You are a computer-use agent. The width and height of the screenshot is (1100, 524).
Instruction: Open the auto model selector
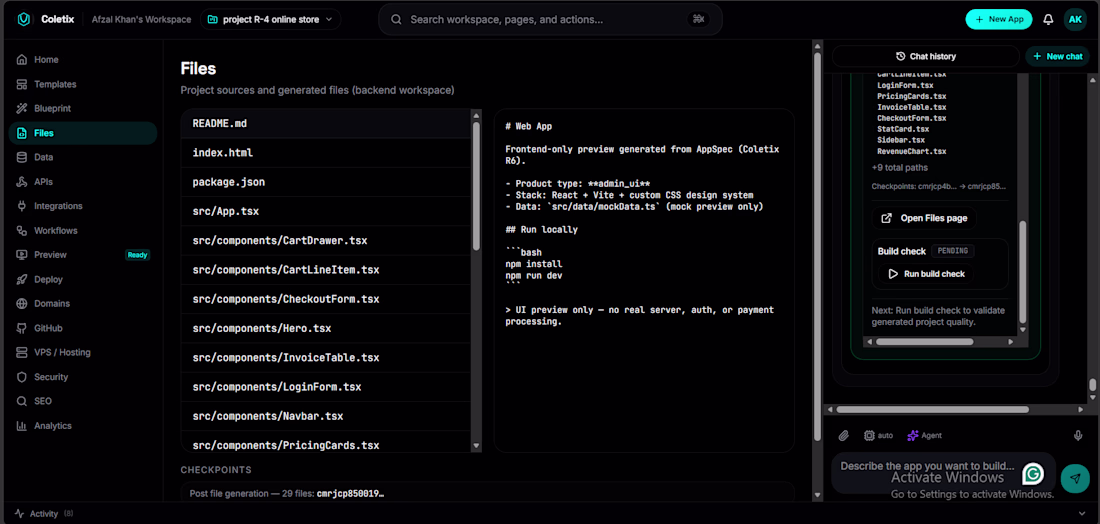(878, 436)
